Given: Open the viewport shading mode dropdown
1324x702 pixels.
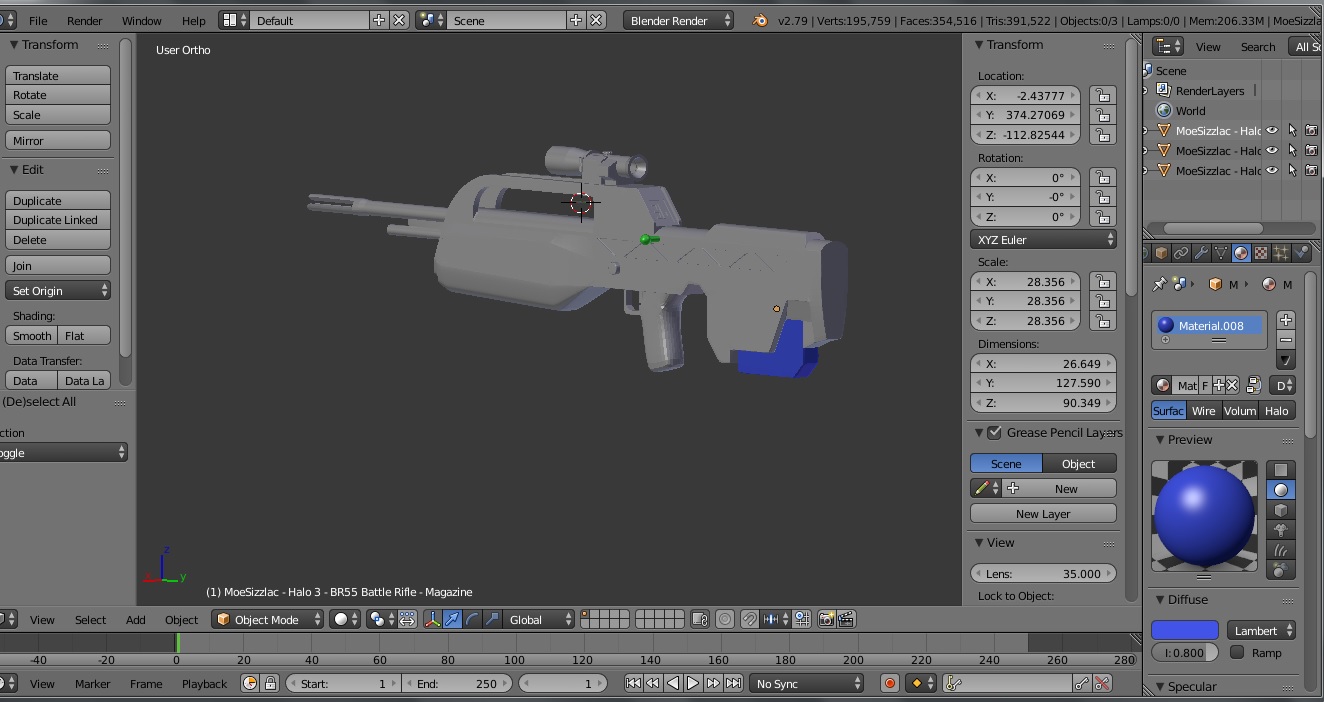Looking at the screenshot, I should click(x=345, y=620).
